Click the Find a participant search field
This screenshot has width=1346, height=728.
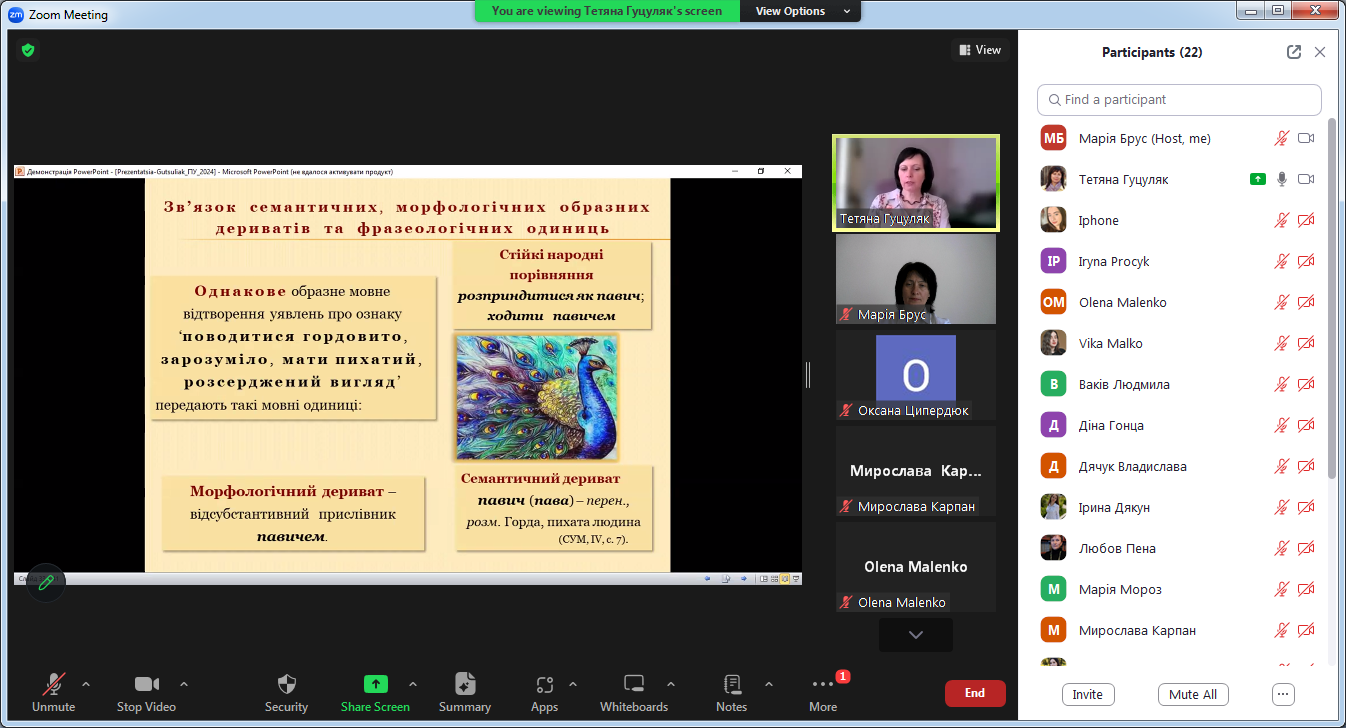pyautogui.click(x=1180, y=100)
